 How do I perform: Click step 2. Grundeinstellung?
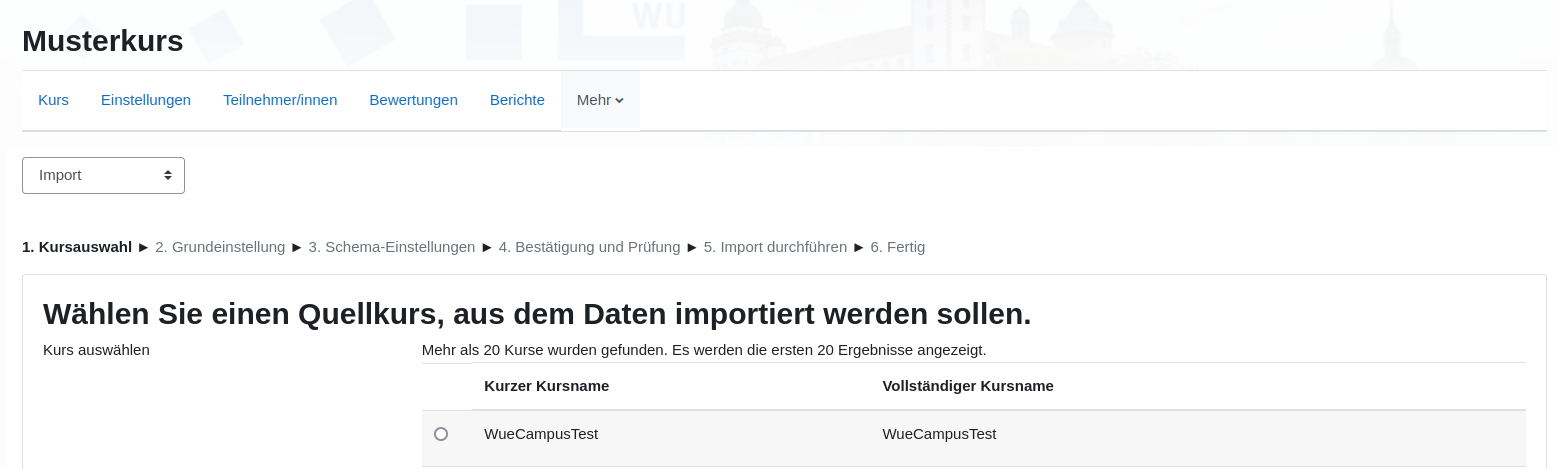(x=220, y=247)
